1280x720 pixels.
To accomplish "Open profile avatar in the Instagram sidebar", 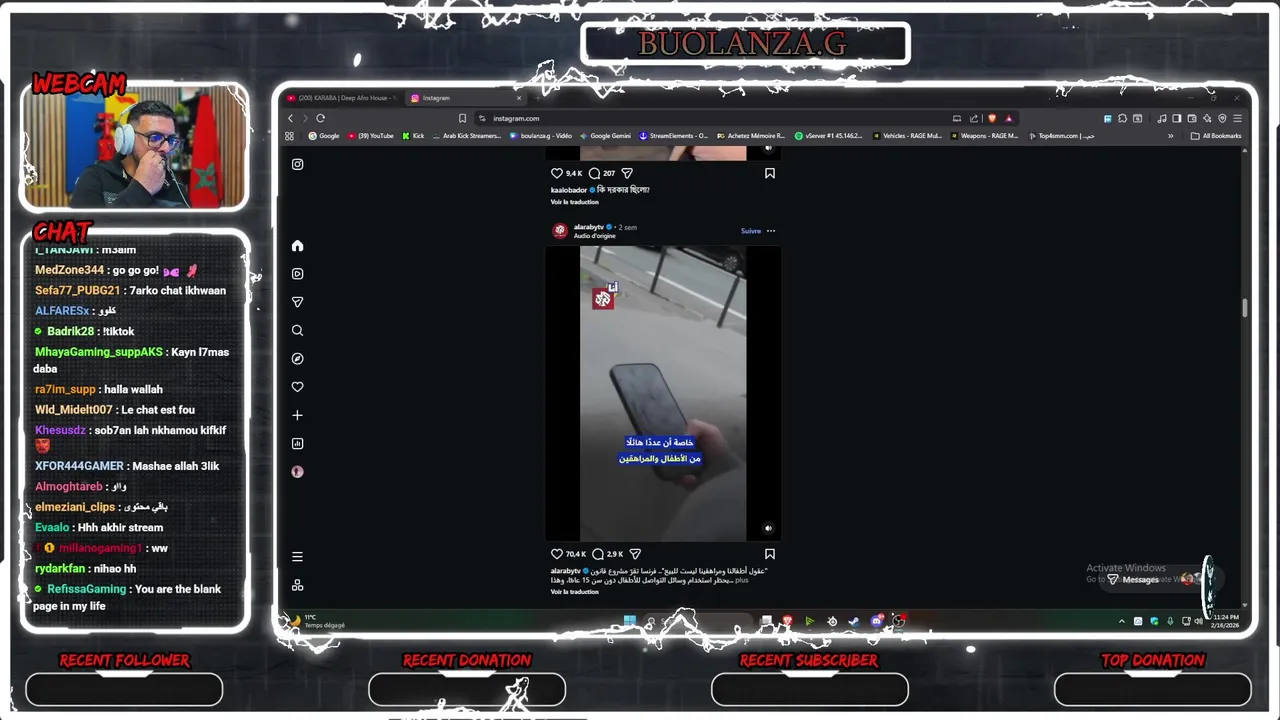I will [x=297, y=471].
